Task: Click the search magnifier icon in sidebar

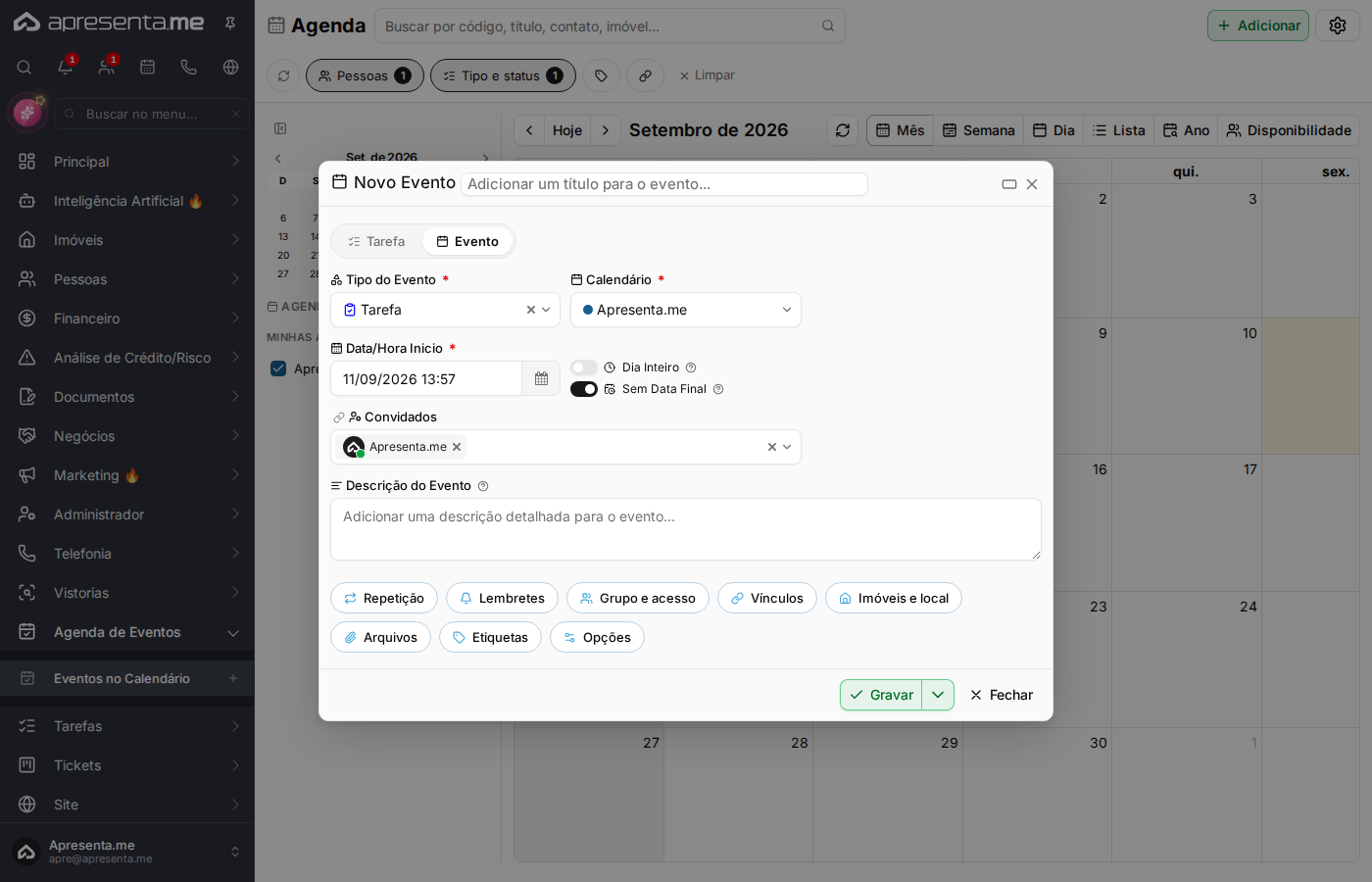Action: point(24,67)
